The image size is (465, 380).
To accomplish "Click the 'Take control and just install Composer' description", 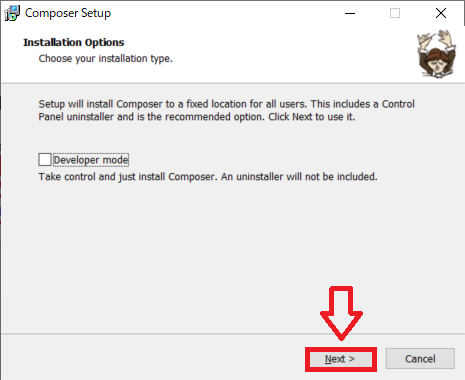I will coord(208,177).
